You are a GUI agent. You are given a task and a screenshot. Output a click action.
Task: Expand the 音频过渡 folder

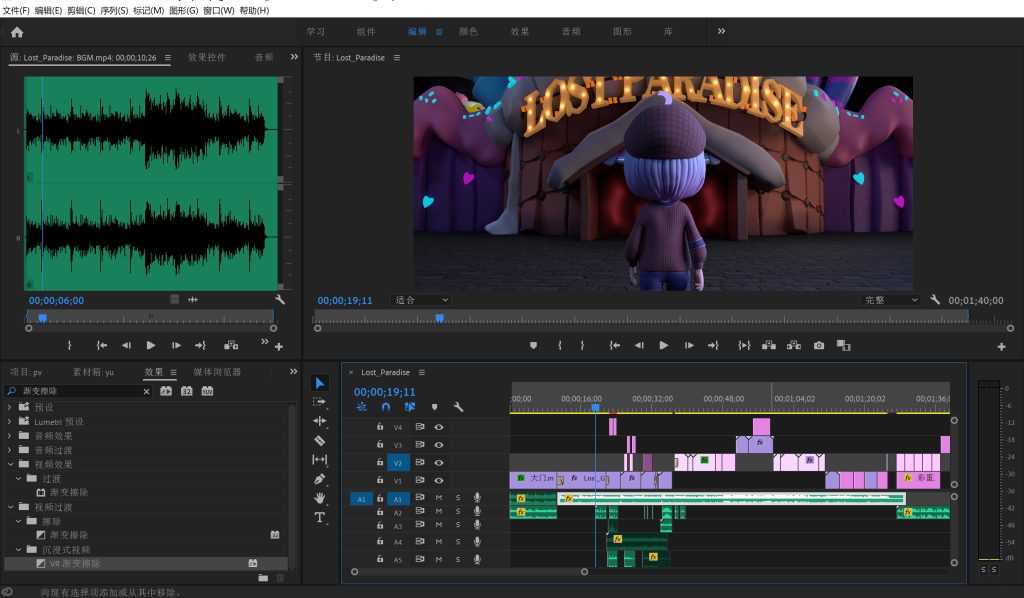[x=9, y=450]
